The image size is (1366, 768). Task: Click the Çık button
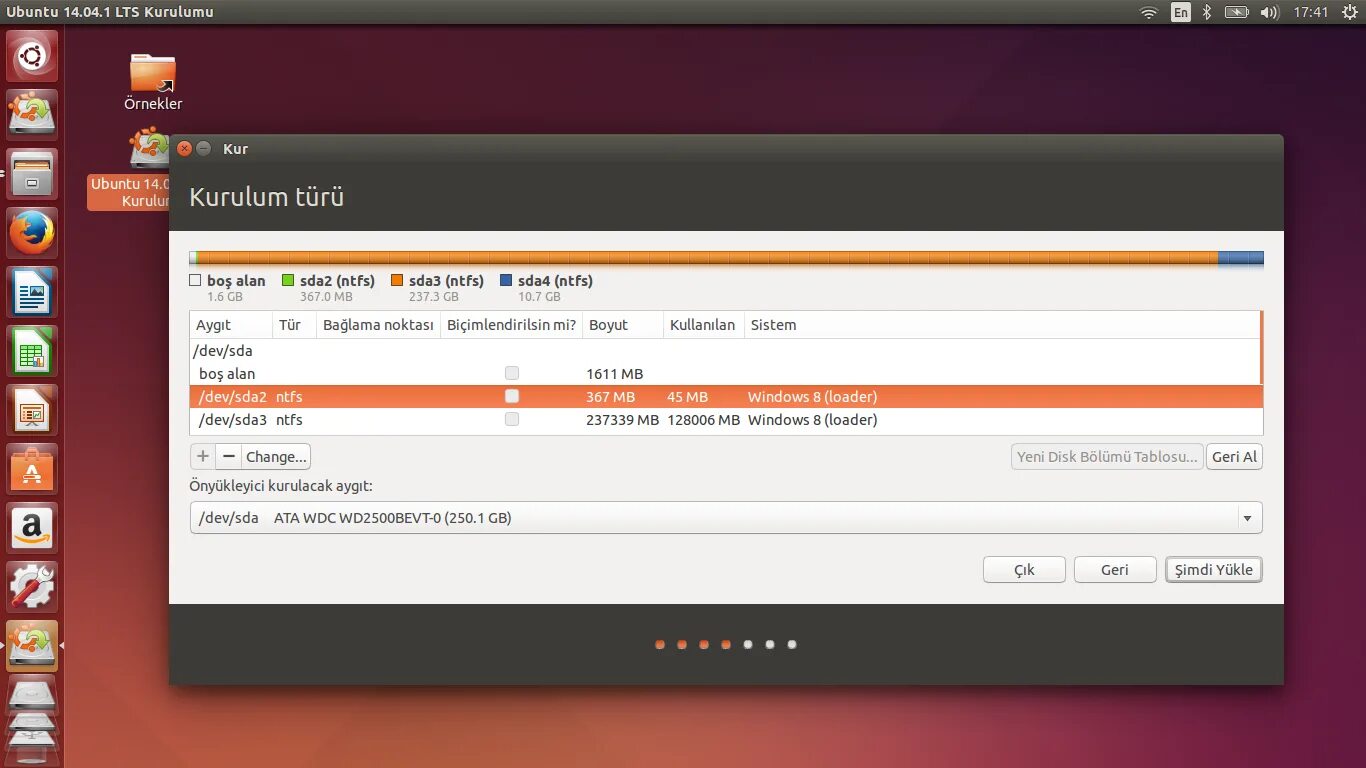pos(1025,570)
